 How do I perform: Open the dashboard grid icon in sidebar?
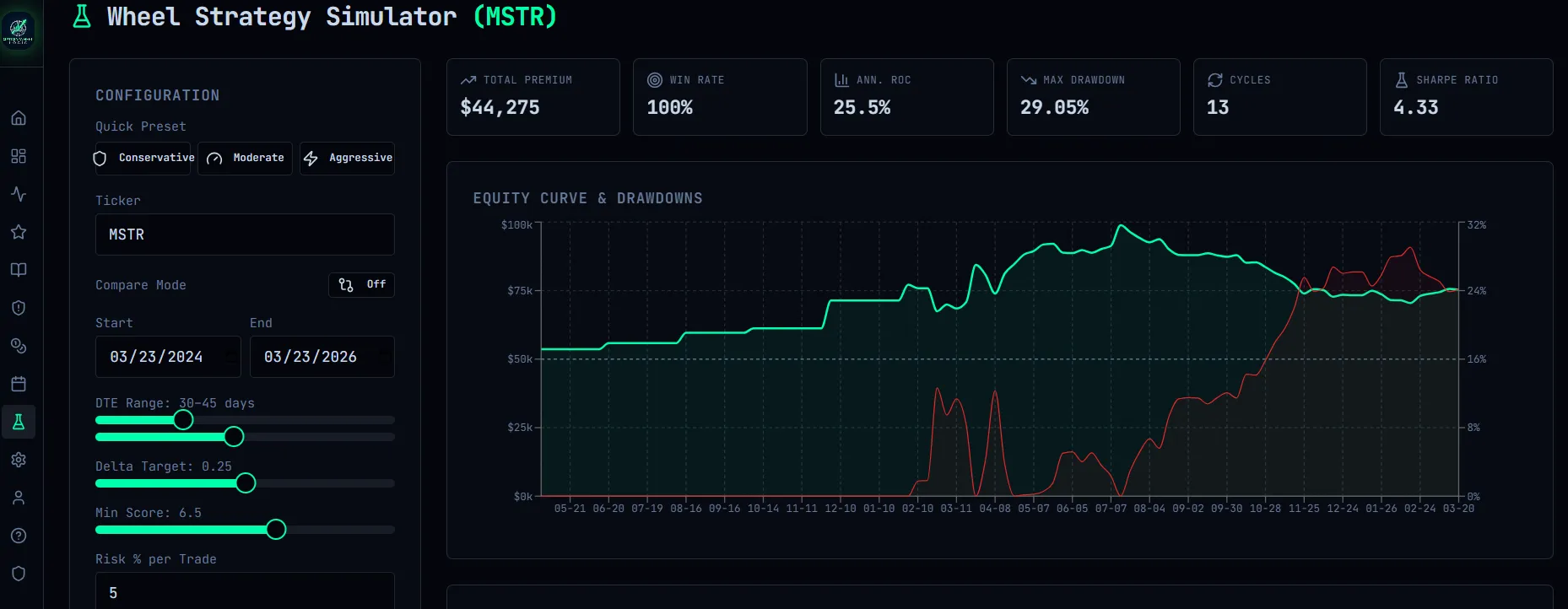(19, 156)
